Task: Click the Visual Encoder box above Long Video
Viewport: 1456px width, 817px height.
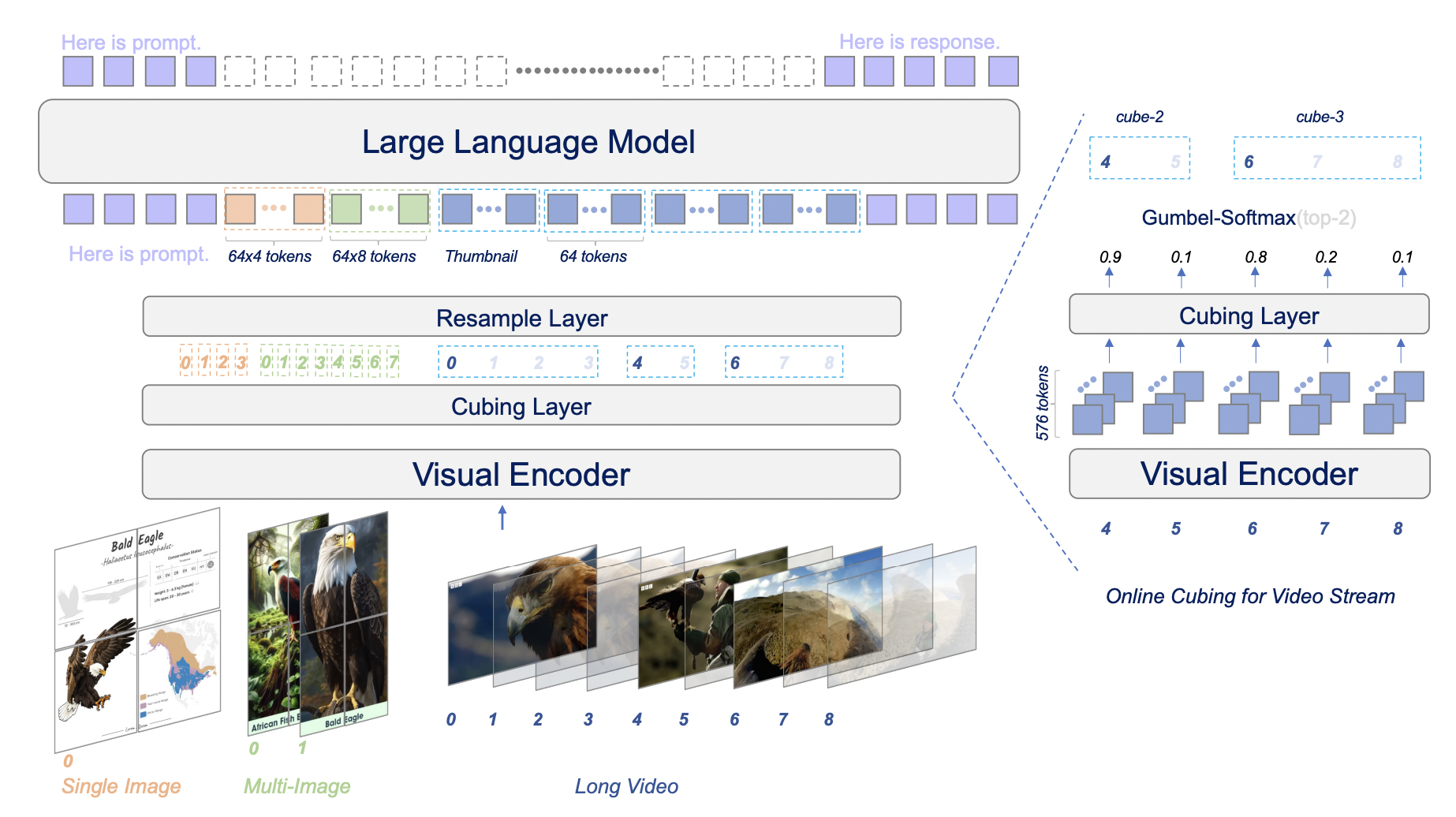Action: coord(521,475)
